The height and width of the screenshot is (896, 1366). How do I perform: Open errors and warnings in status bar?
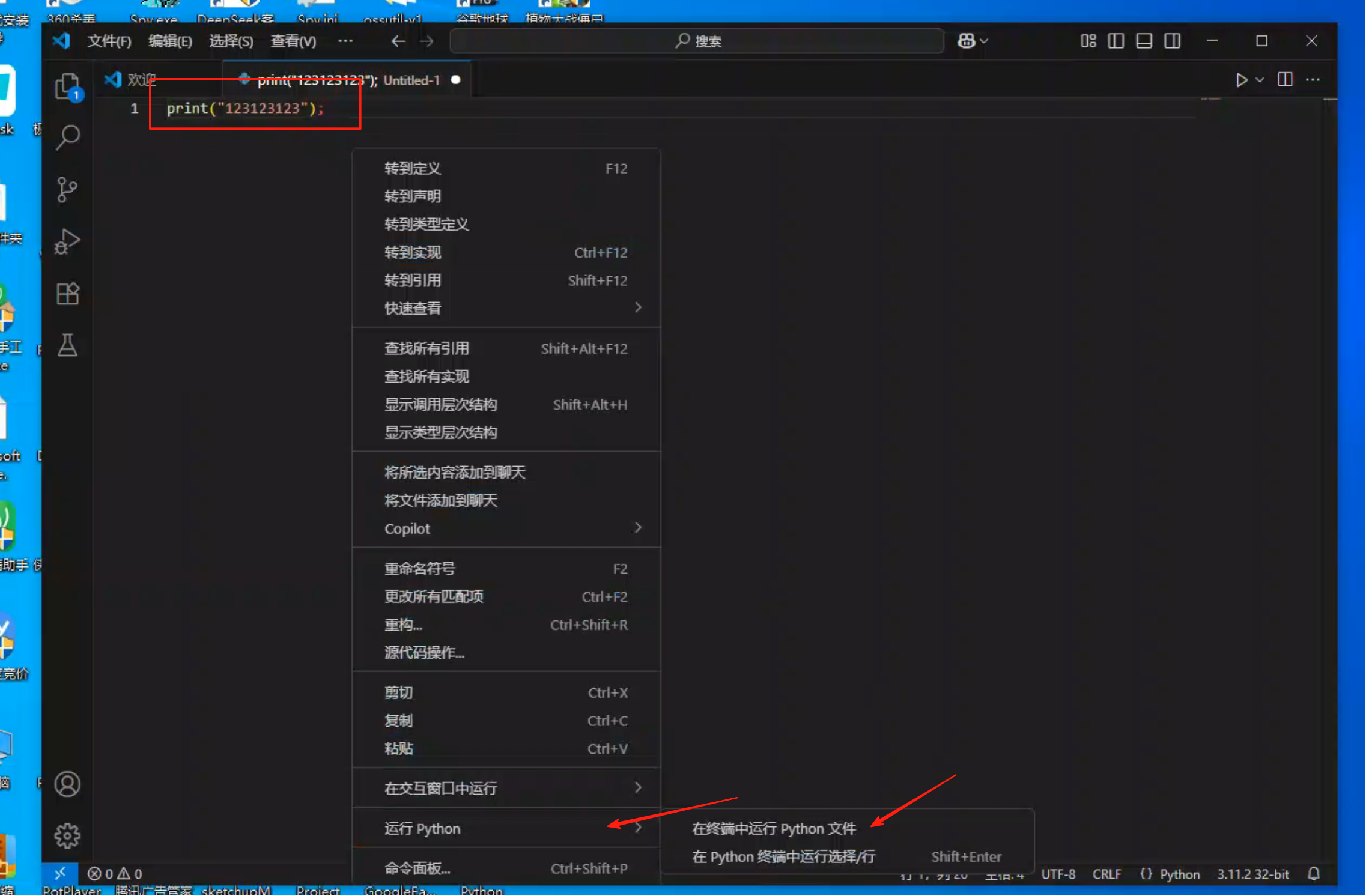pos(115,874)
